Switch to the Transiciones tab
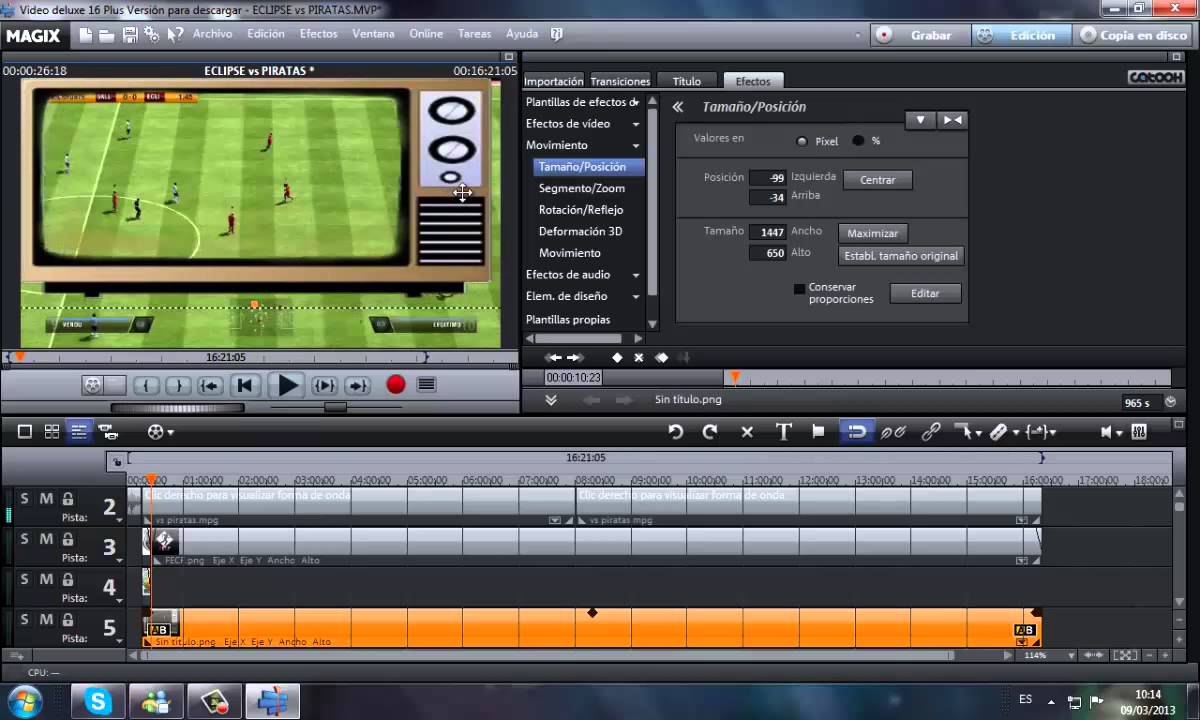 coord(620,81)
